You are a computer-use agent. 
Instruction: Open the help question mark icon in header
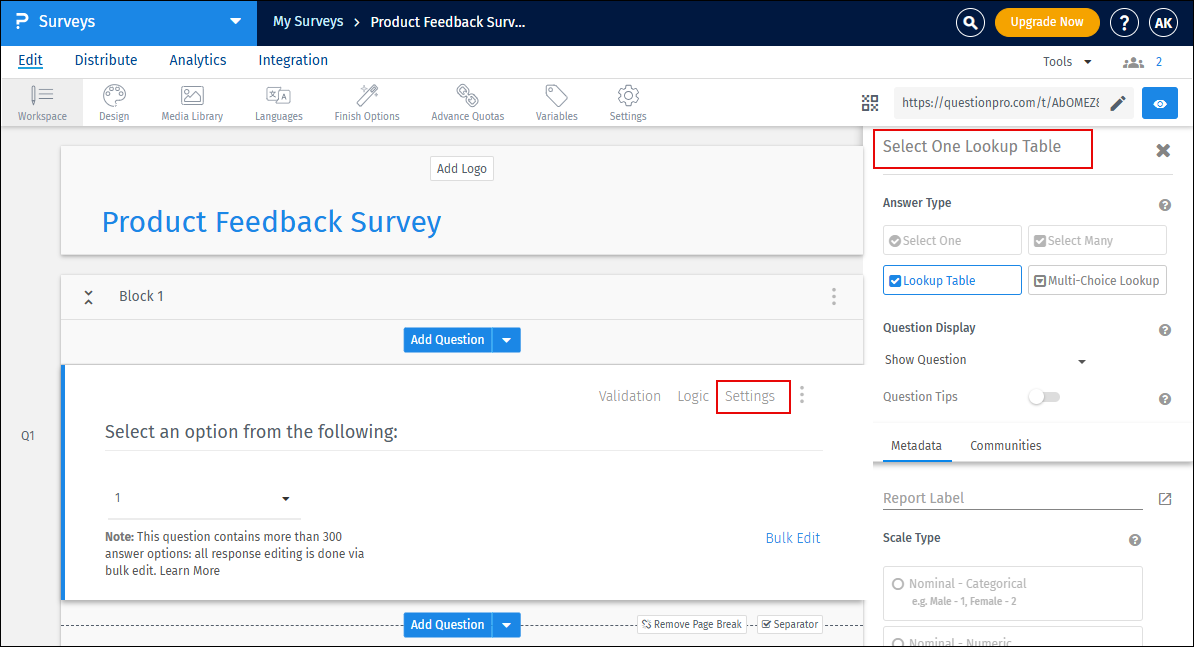[1124, 23]
